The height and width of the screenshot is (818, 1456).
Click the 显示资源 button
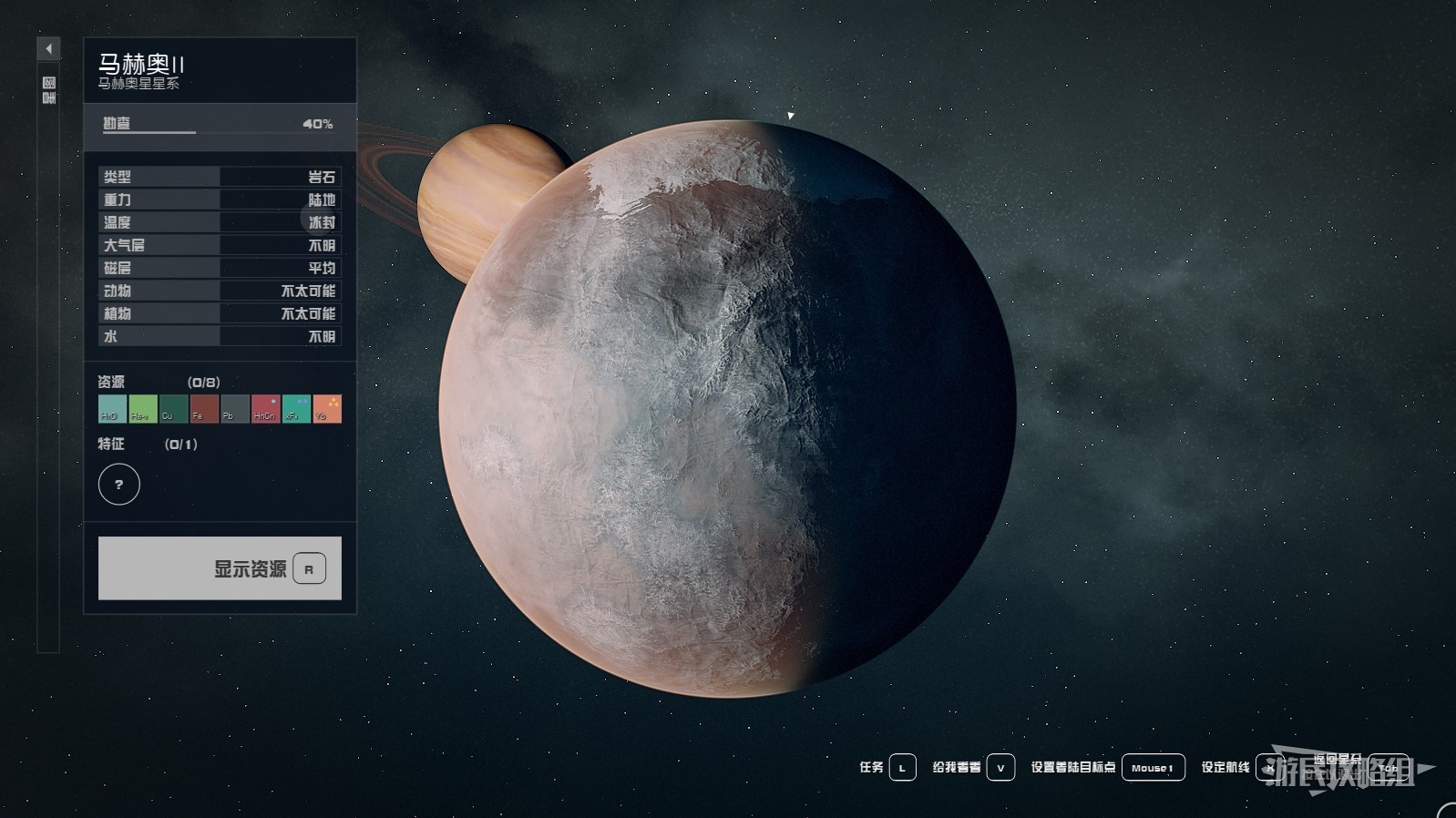pos(220,568)
